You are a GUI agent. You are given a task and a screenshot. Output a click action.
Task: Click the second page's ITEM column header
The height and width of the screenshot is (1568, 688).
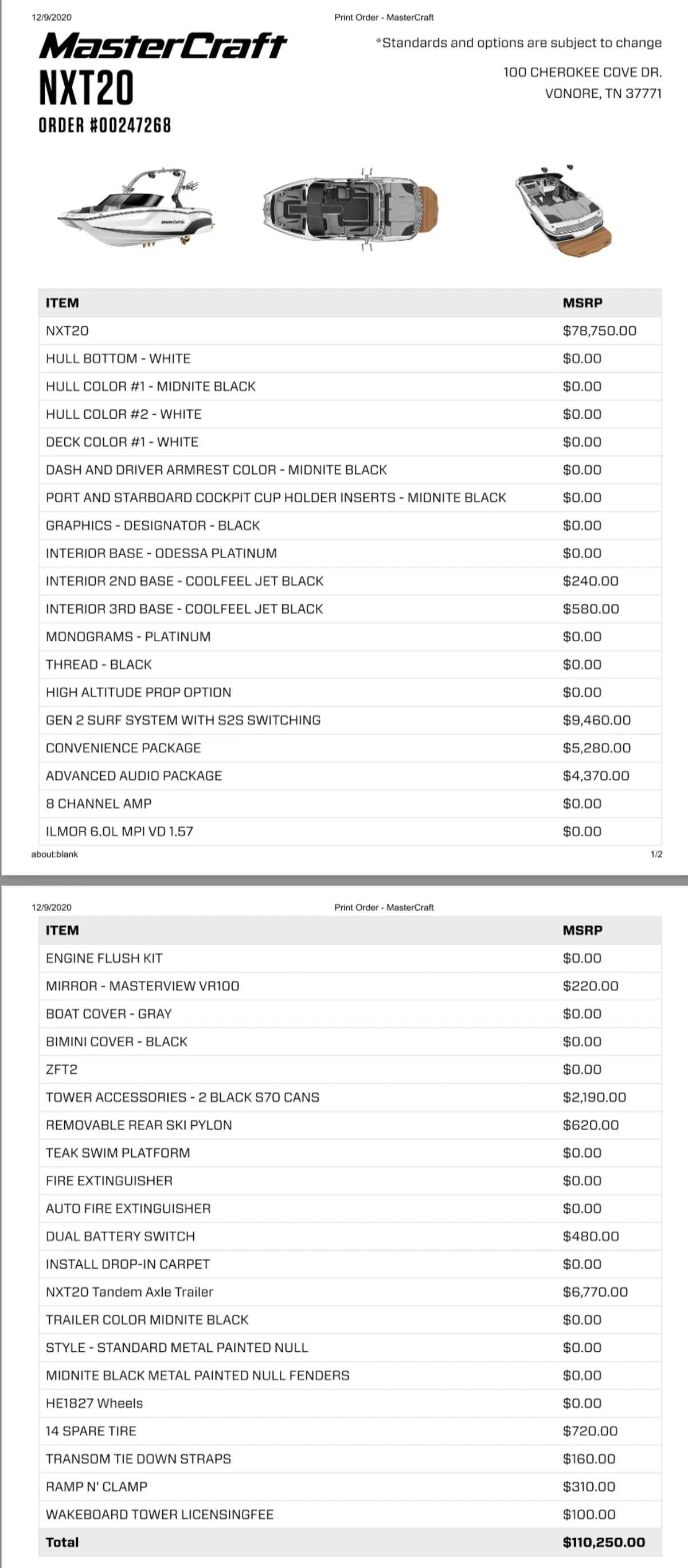click(x=62, y=930)
